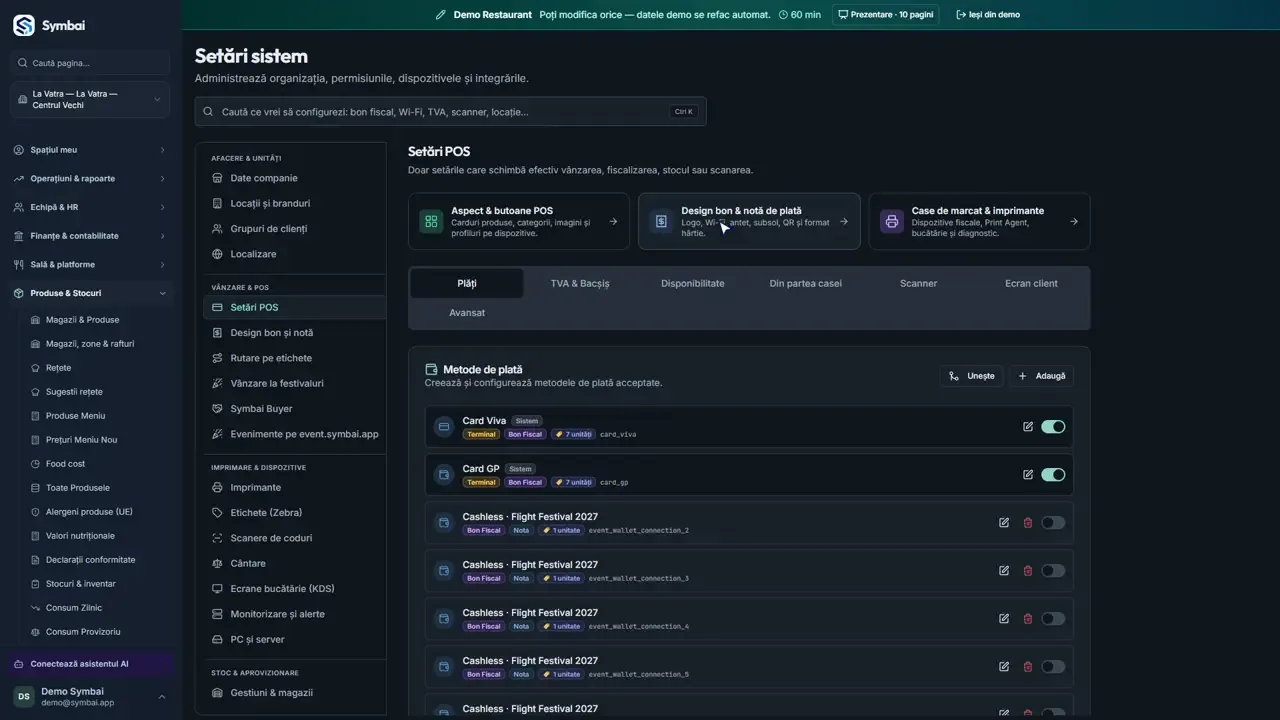Image resolution: width=1280 pixels, height=720 pixels.
Task: Click the Ieși din demo link
Action: pyautogui.click(x=988, y=15)
